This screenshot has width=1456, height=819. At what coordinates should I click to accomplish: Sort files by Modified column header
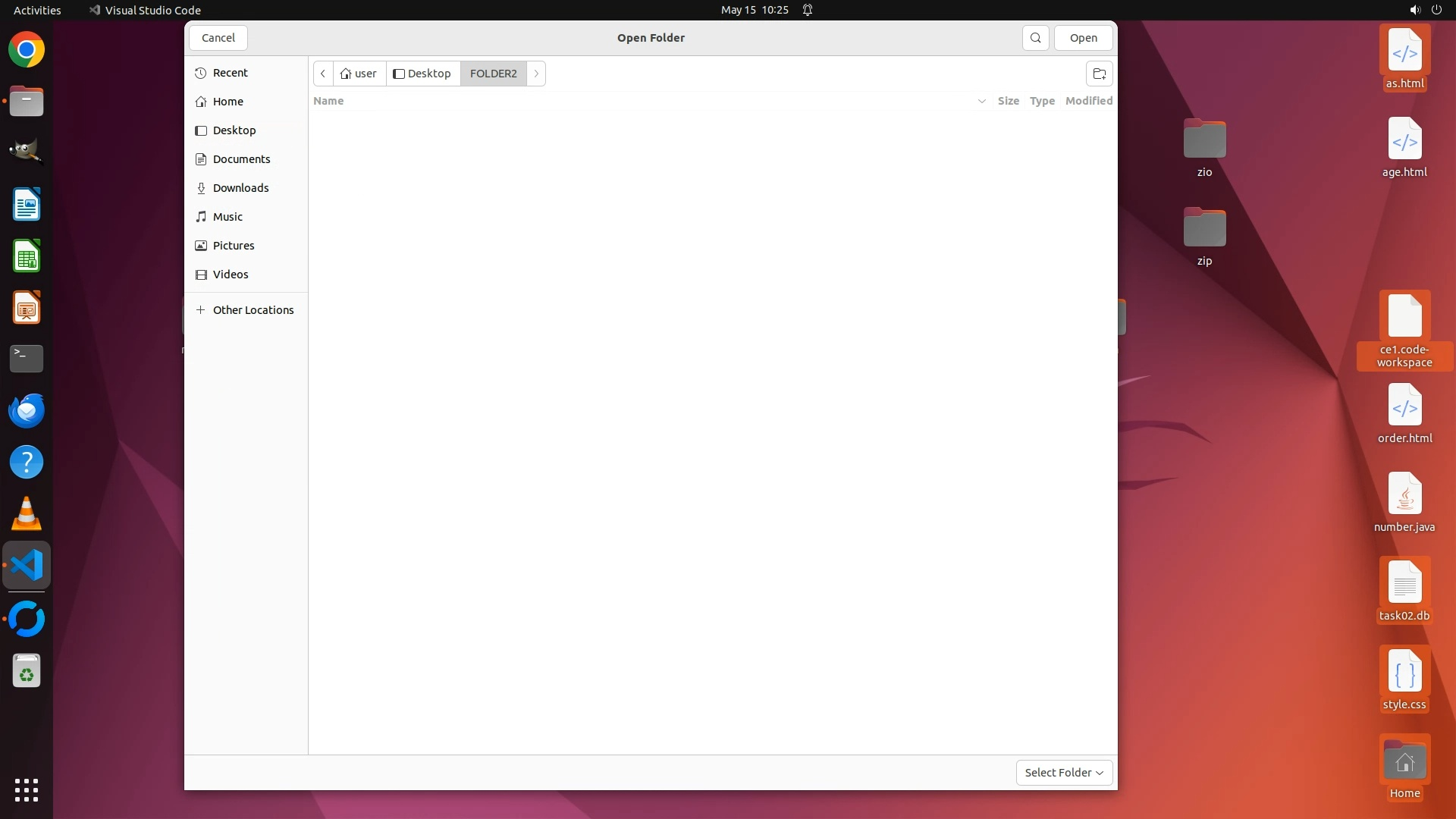(x=1088, y=101)
